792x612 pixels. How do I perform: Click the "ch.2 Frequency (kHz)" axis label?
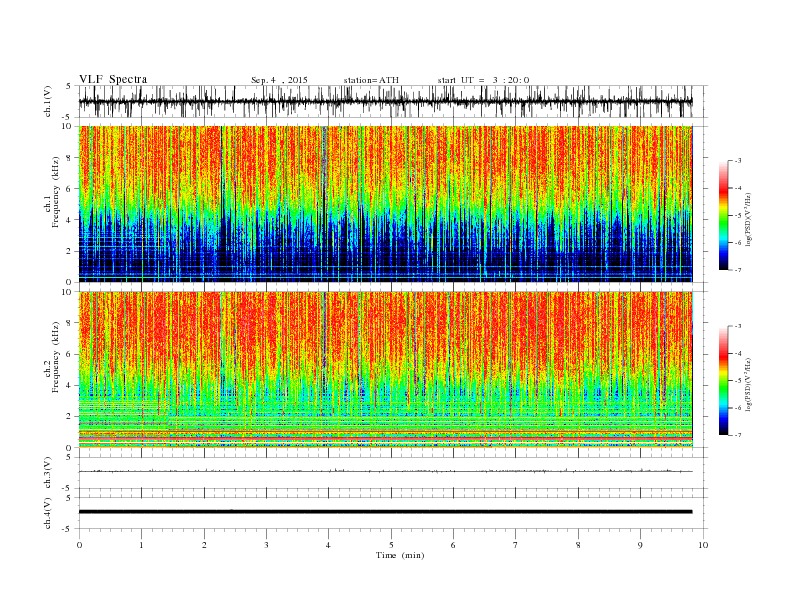52,357
